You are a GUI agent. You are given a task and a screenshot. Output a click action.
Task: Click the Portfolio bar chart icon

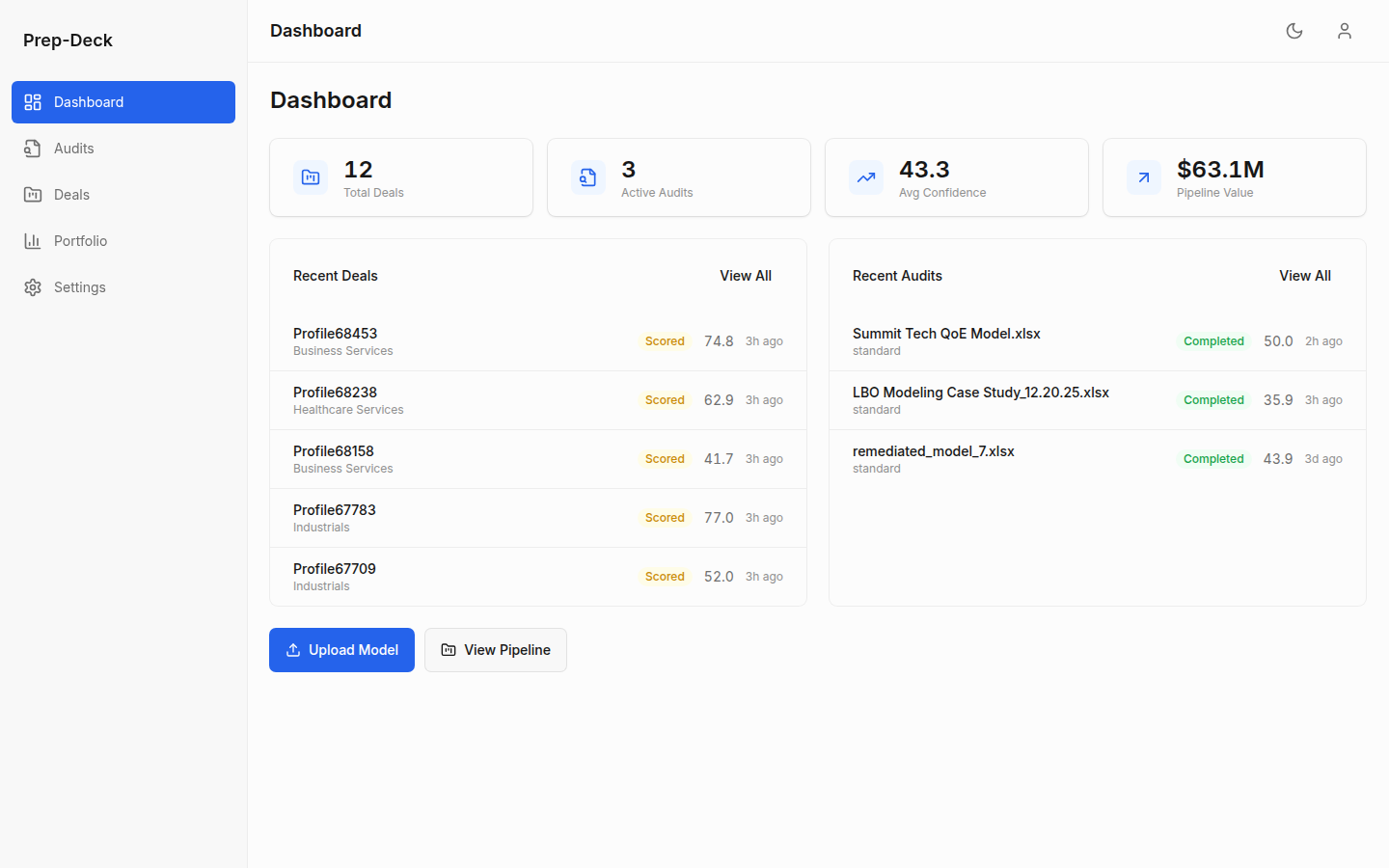[33, 241]
